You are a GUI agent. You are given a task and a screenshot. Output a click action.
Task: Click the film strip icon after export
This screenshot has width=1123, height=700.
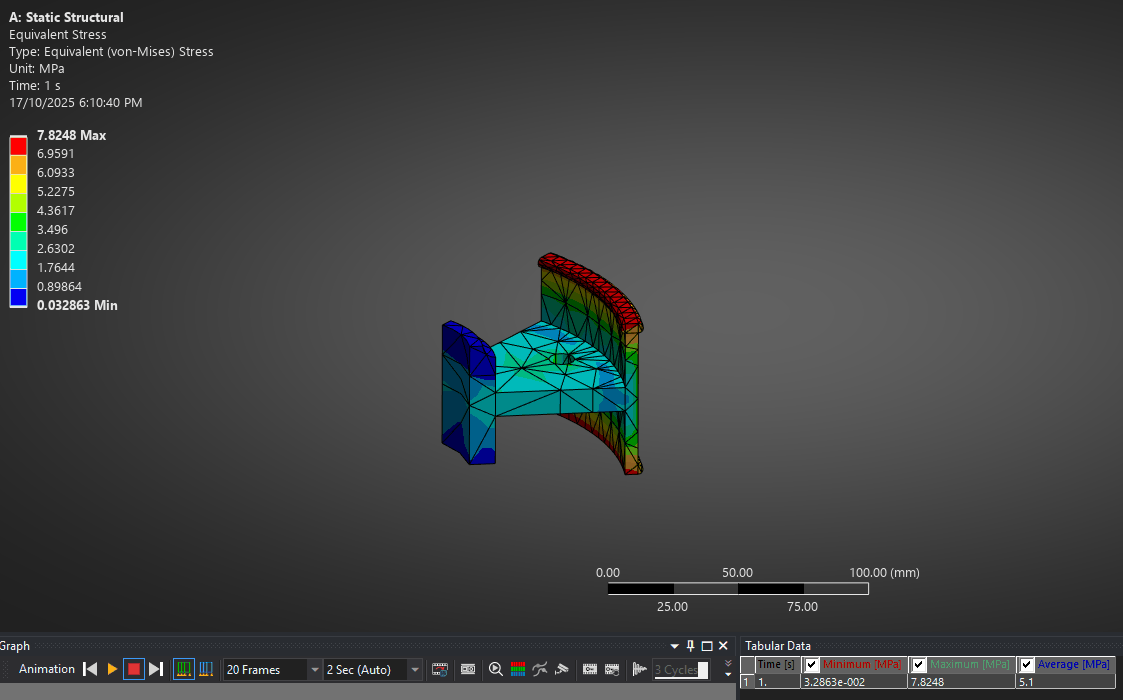point(468,669)
